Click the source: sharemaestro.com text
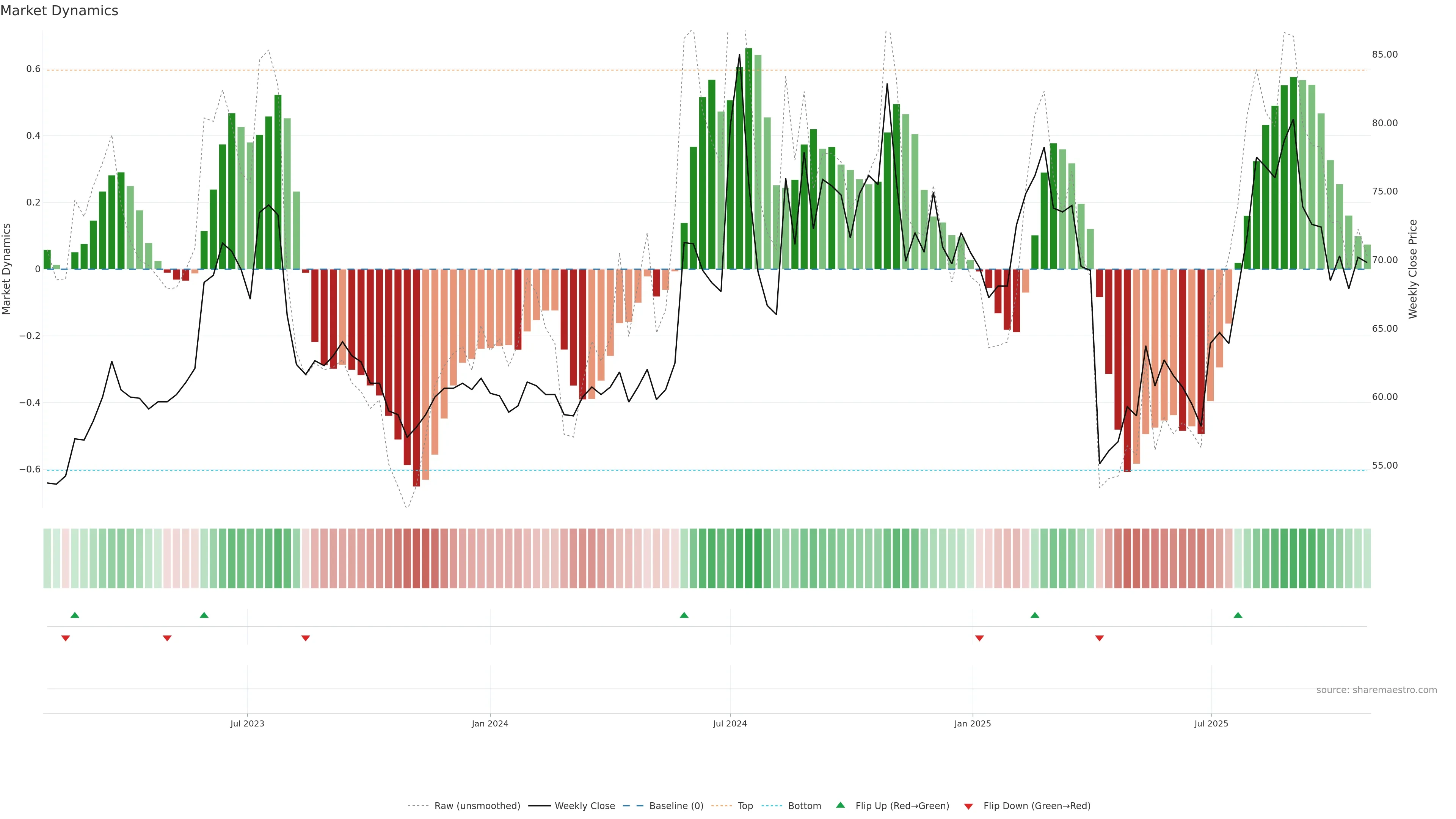The image size is (1456, 819). [x=1376, y=690]
